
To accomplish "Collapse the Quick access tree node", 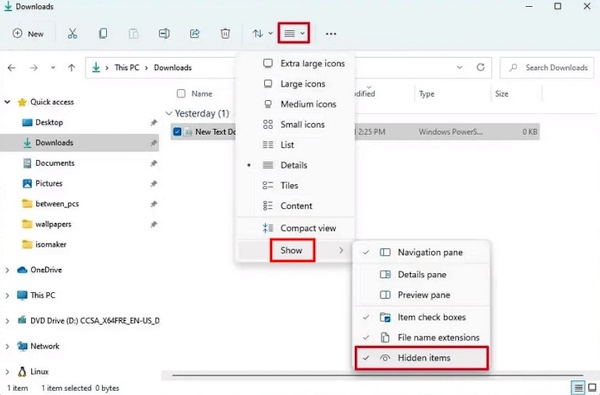I will click(x=7, y=102).
